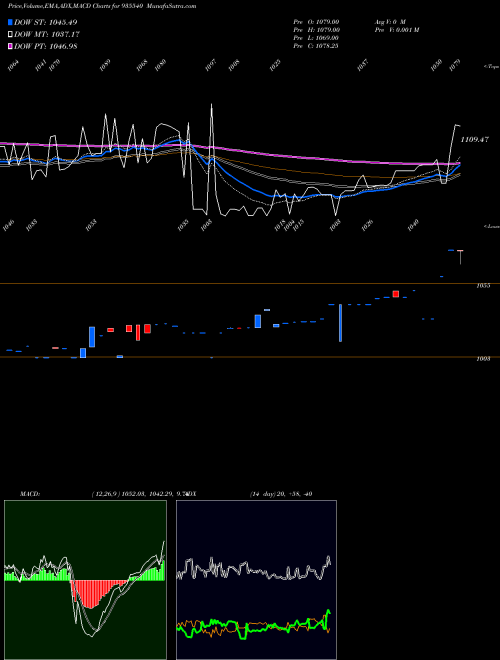Click the 'Pre O: 1079.00' open value
The height and width of the screenshot is (660, 500).
(316, 22)
